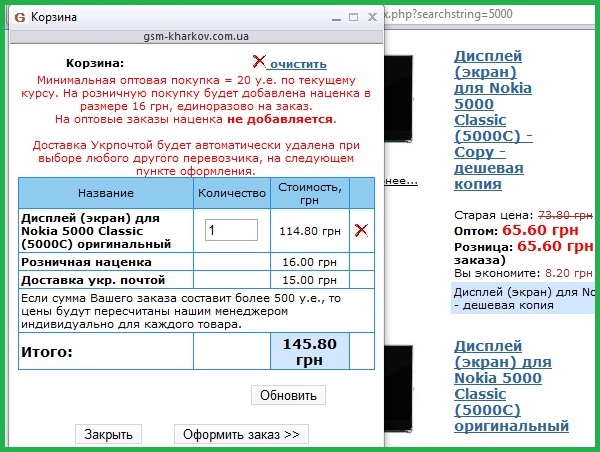Click the очистить link
Screen dimensions: 600x452
pyautogui.click(x=297, y=63)
